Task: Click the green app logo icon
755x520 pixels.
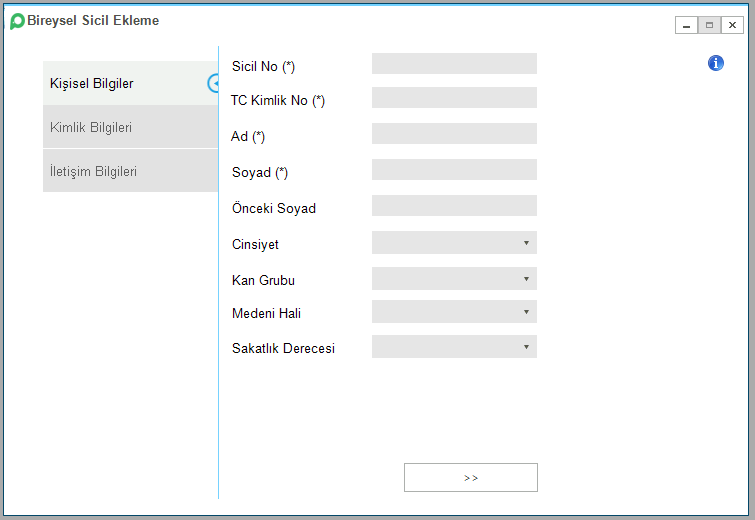Action: pos(17,21)
